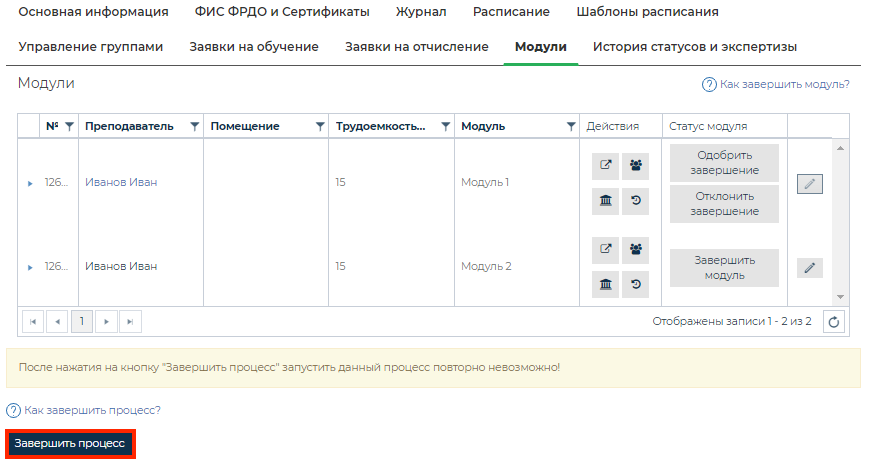
Task: Open Модуль 1 in external view
Action: [605, 166]
